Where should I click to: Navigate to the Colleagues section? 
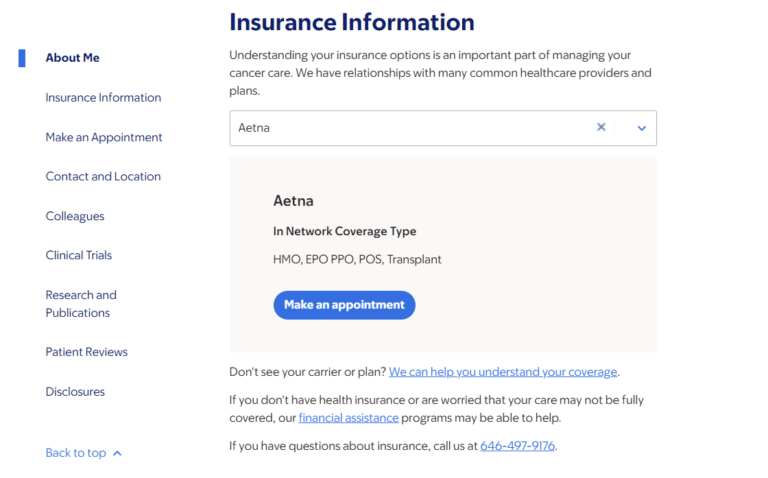75,216
